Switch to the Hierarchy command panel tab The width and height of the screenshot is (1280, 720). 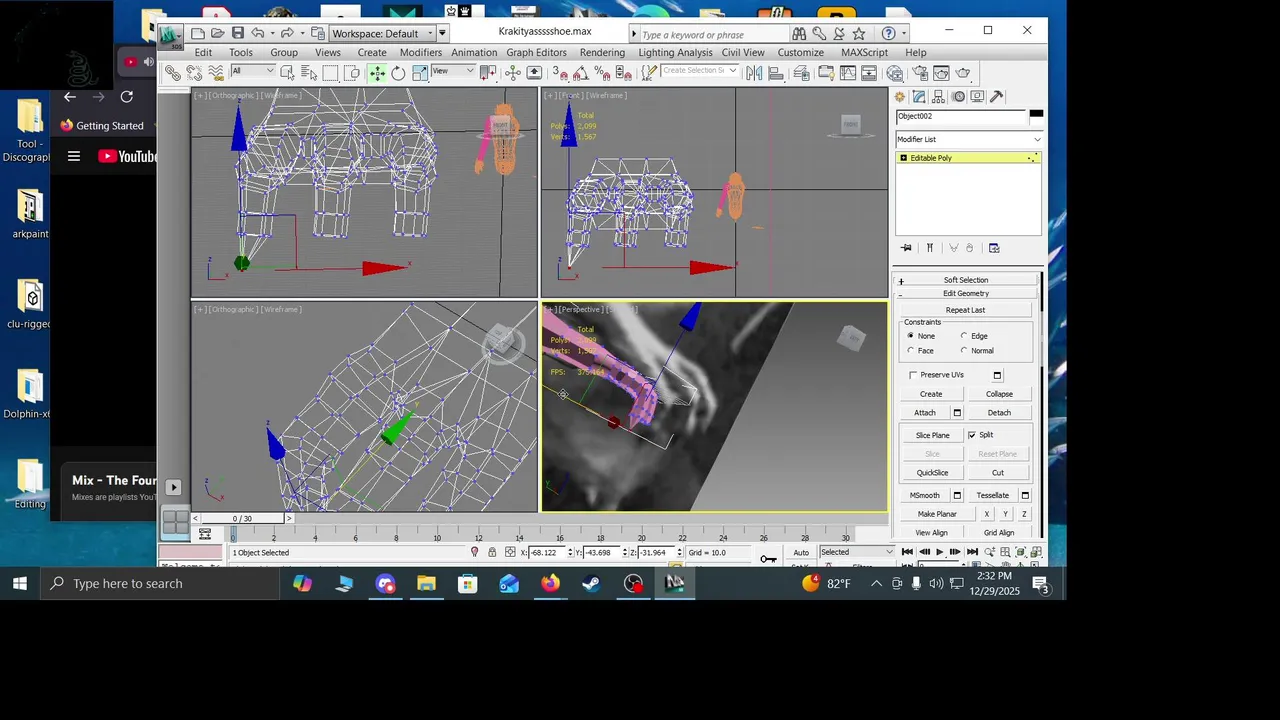click(x=939, y=97)
